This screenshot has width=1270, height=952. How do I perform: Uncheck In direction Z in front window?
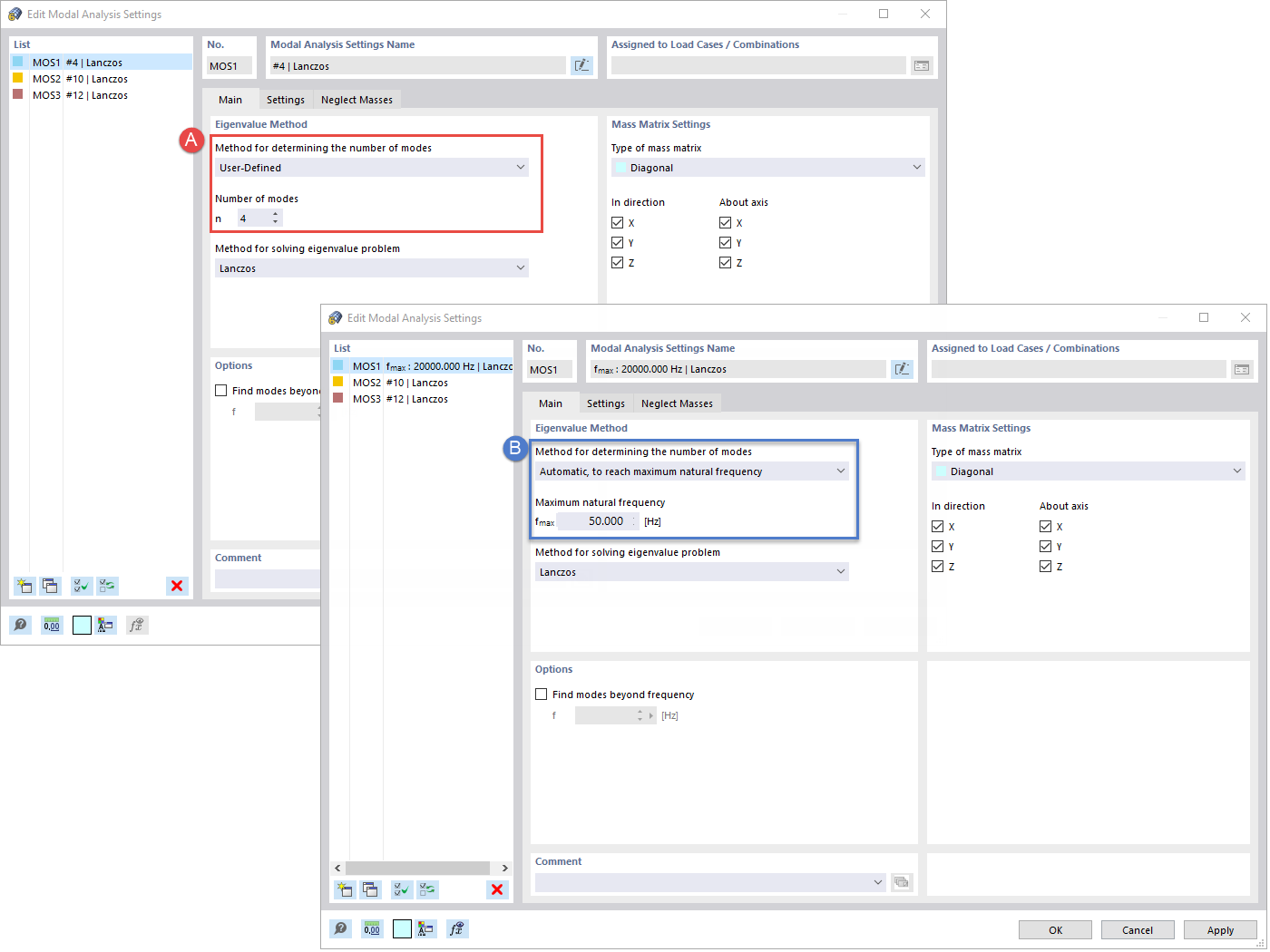[x=938, y=567]
